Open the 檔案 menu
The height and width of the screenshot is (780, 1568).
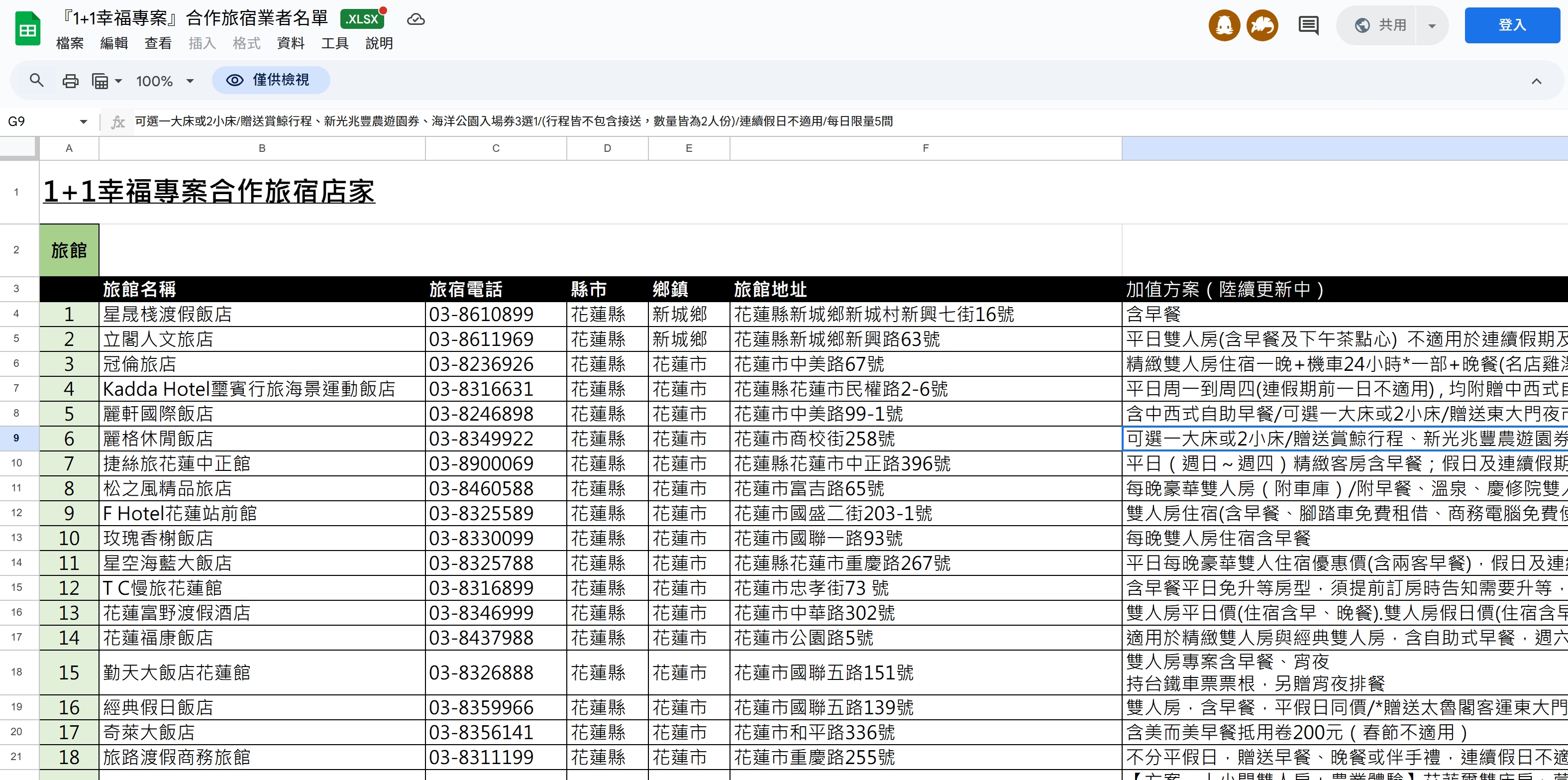tap(69, 43)
